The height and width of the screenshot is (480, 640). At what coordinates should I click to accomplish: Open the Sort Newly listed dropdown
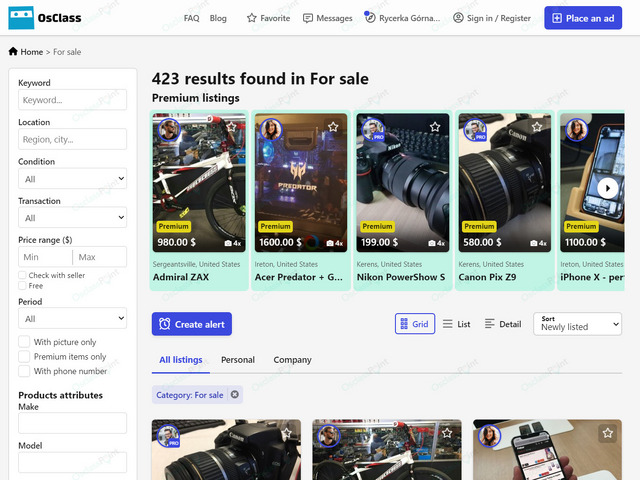coord(577,324)
